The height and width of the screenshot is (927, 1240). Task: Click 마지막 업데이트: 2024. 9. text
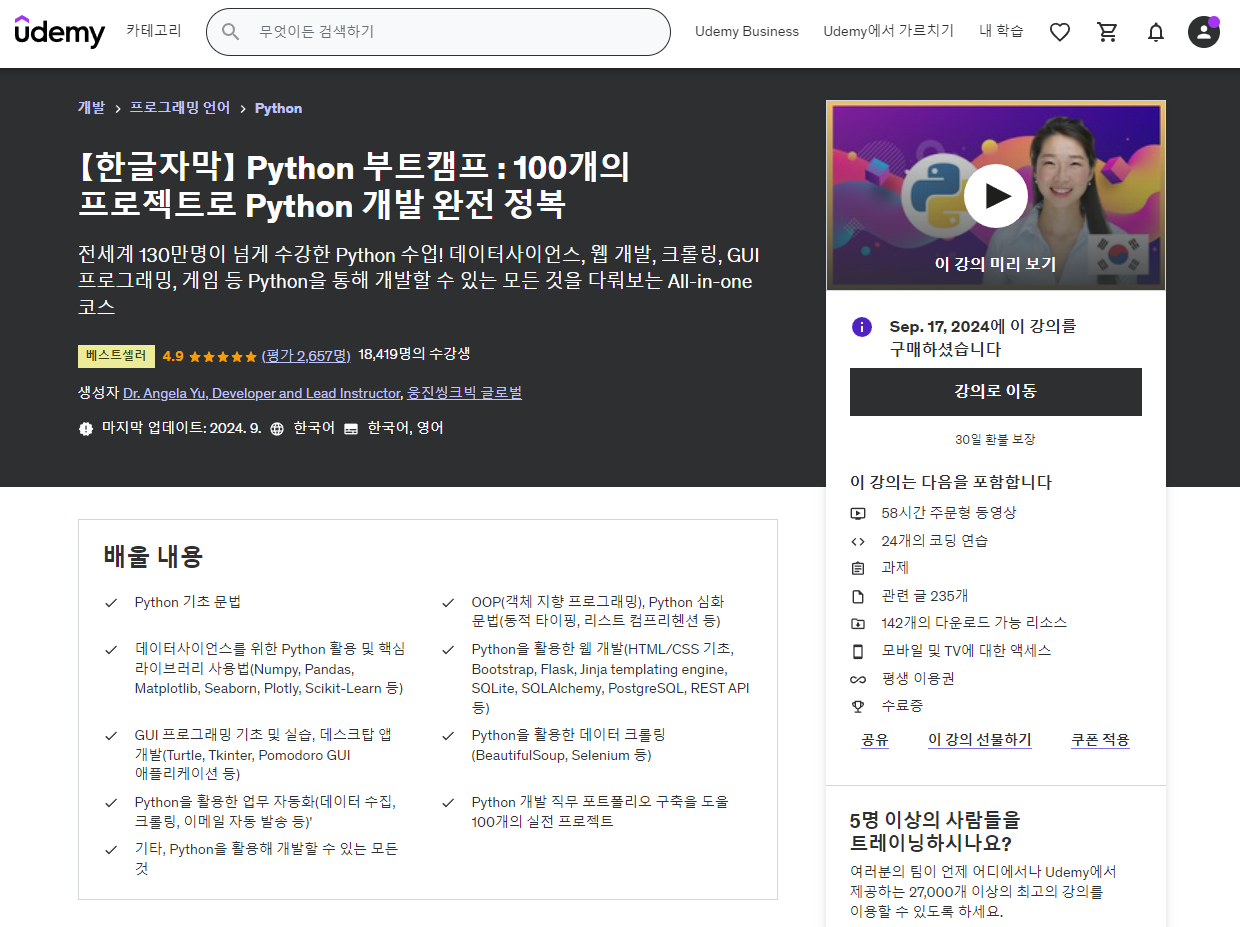(x=182, y=428)
